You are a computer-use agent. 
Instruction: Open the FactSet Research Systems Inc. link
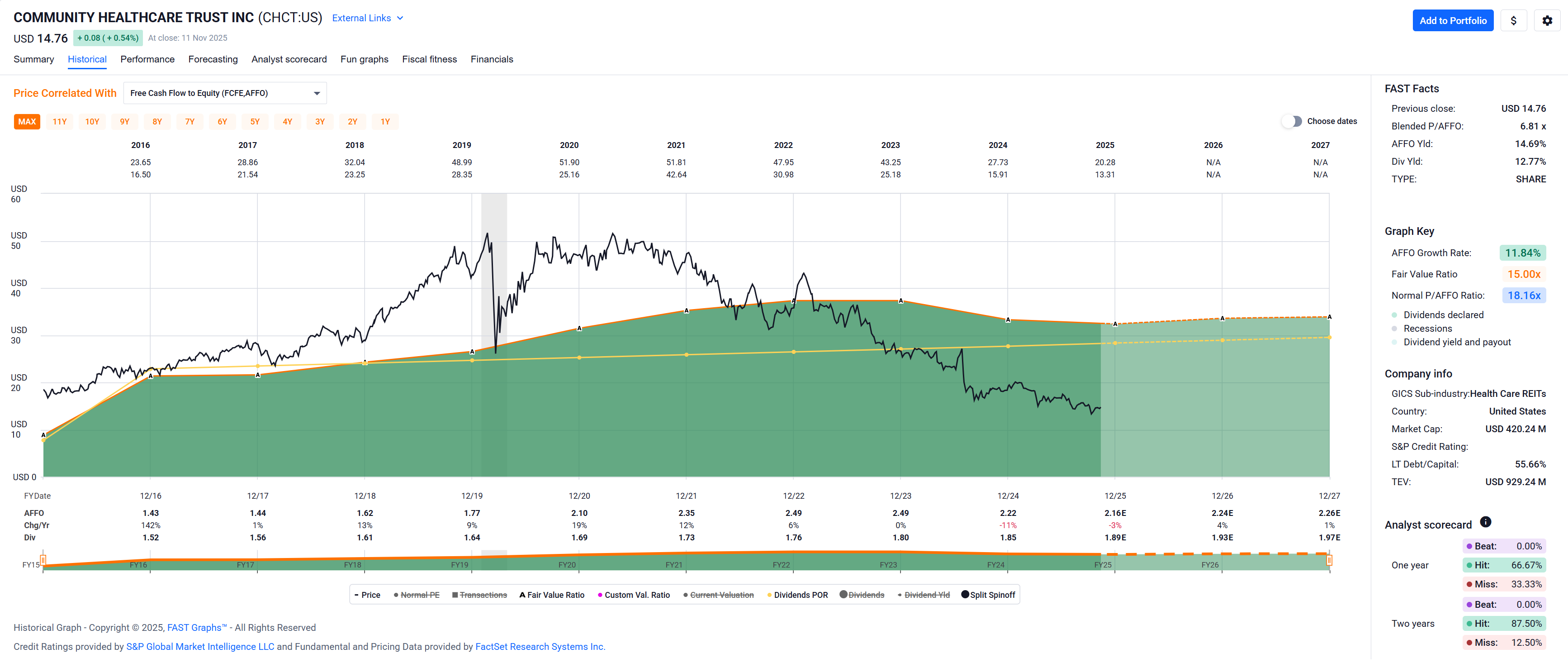point(539,647)
